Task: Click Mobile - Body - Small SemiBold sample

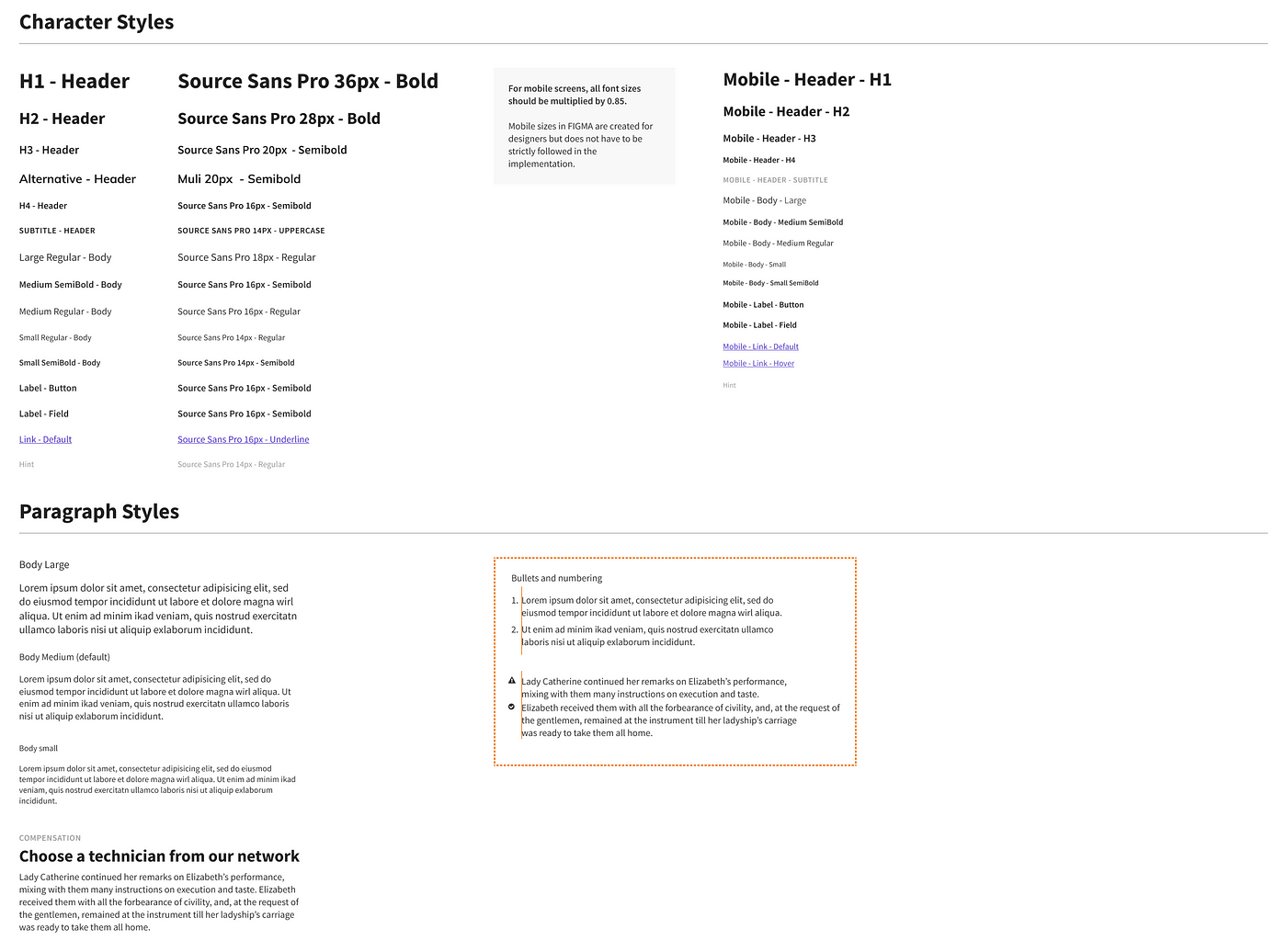Action: pos(770,283)
